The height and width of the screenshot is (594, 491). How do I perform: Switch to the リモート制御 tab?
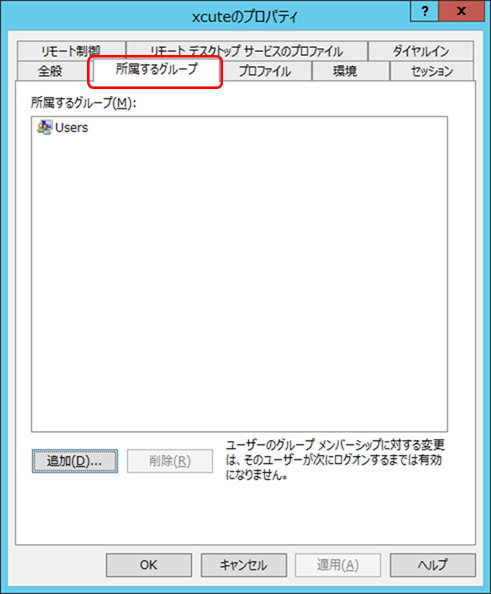point(71,51)
